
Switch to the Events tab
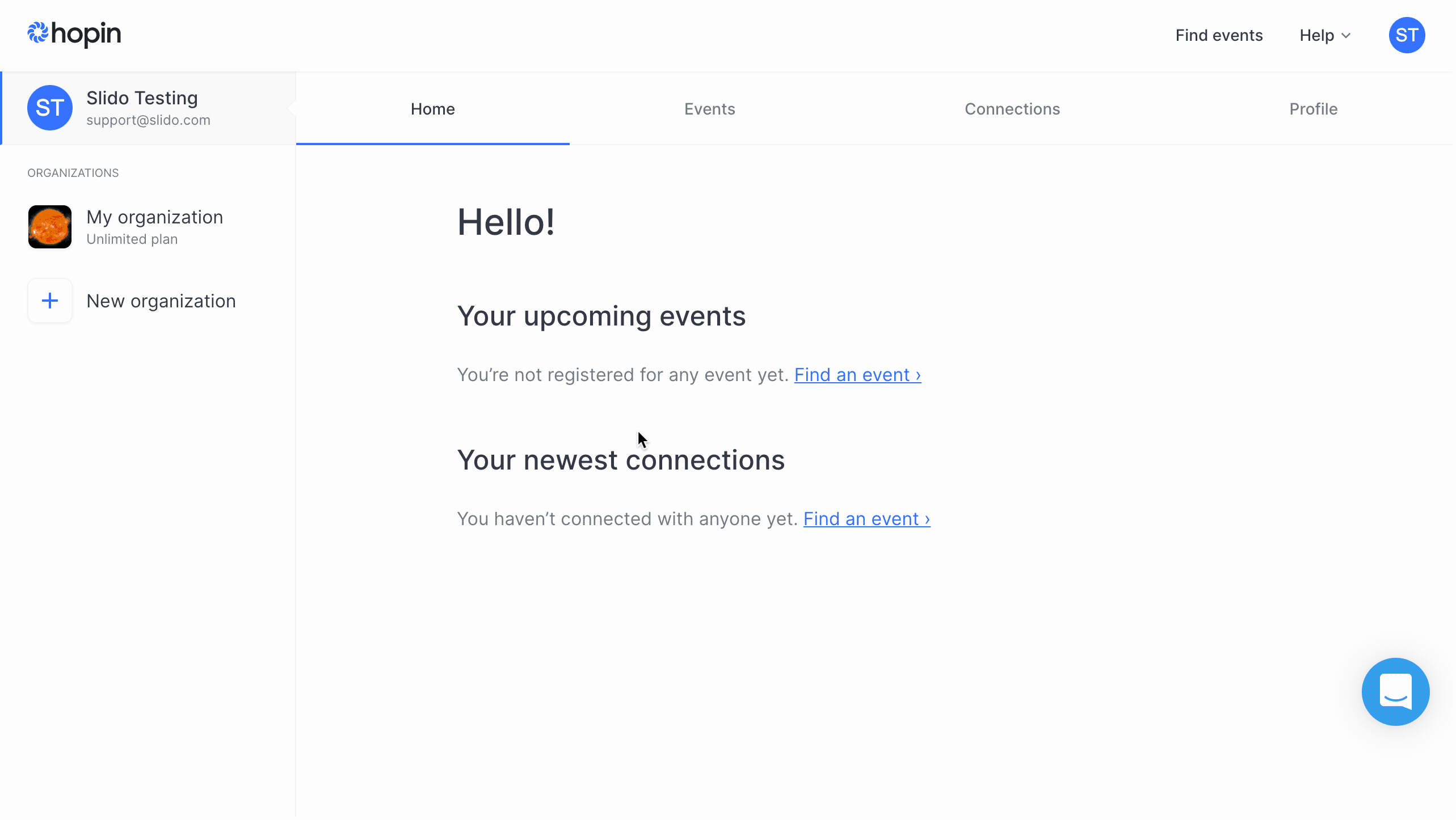tap(709, 109)
